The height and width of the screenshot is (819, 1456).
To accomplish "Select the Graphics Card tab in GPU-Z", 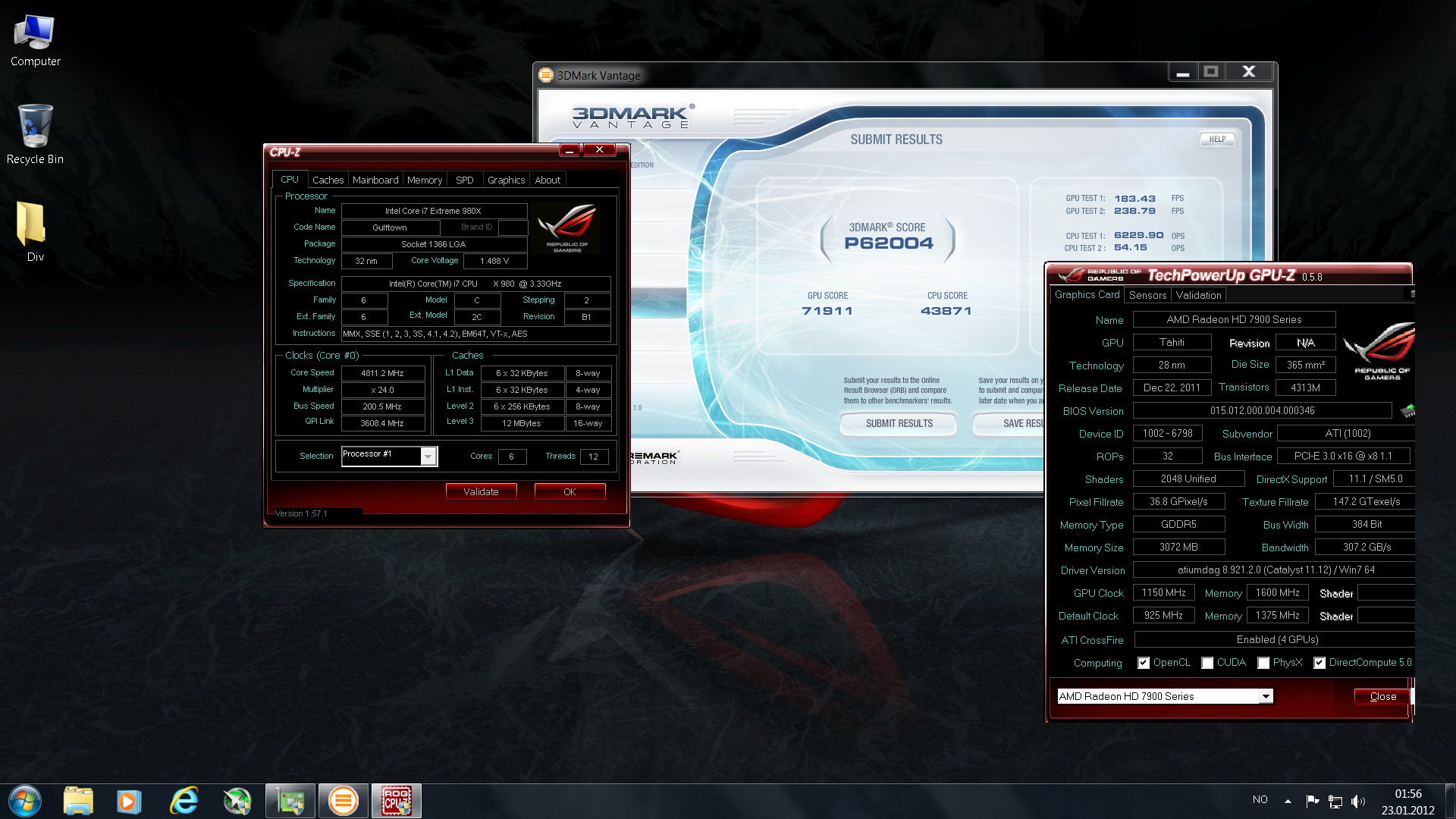I will [1087, 294].
